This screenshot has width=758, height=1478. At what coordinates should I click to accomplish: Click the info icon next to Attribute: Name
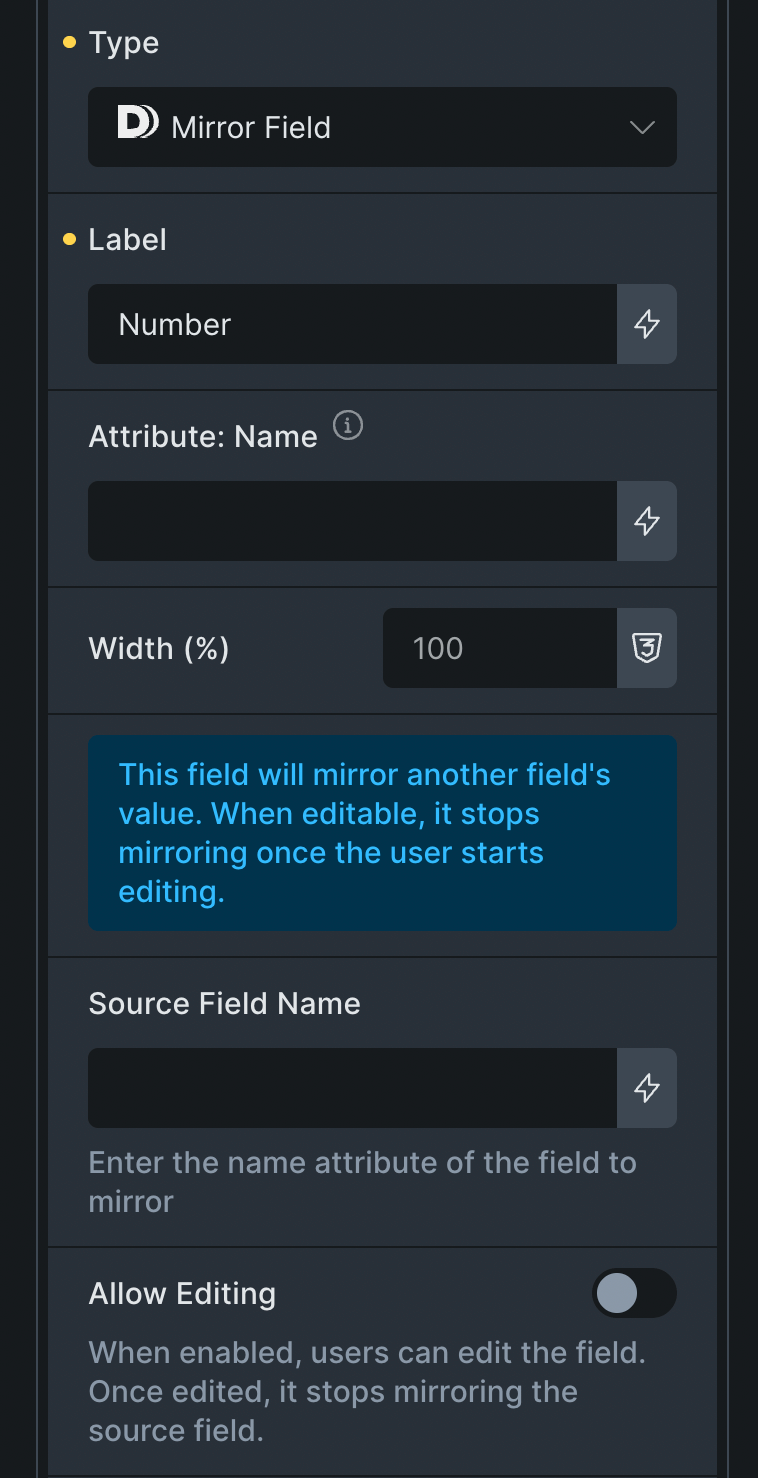pos(347,426)
